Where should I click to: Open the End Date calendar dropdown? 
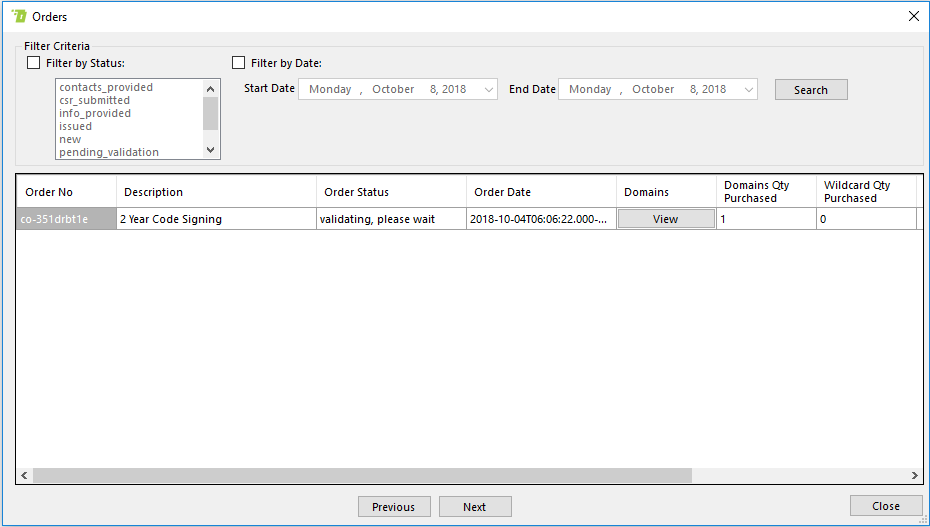coord(748,90)
